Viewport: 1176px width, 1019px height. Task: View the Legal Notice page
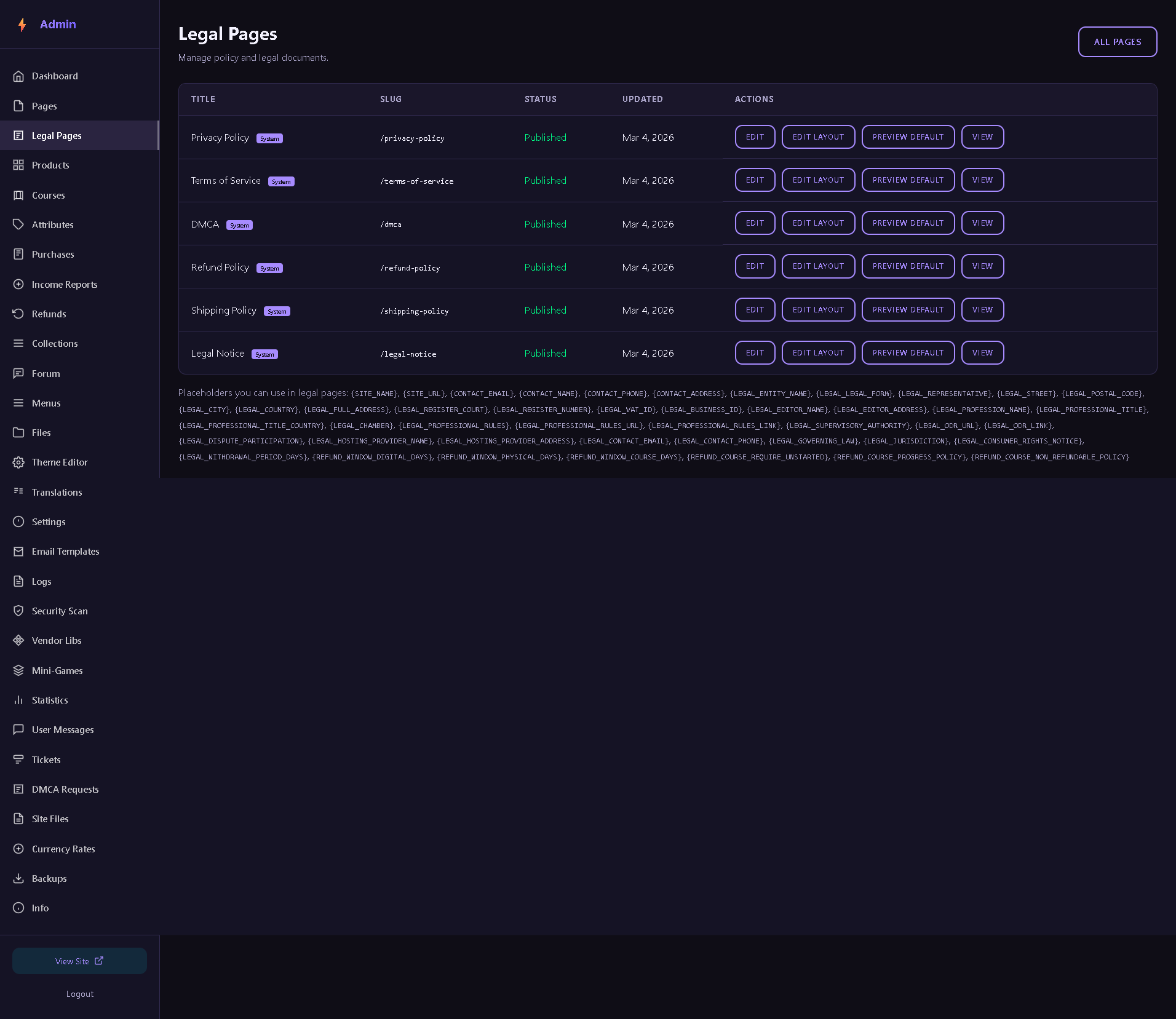(982, 353)
